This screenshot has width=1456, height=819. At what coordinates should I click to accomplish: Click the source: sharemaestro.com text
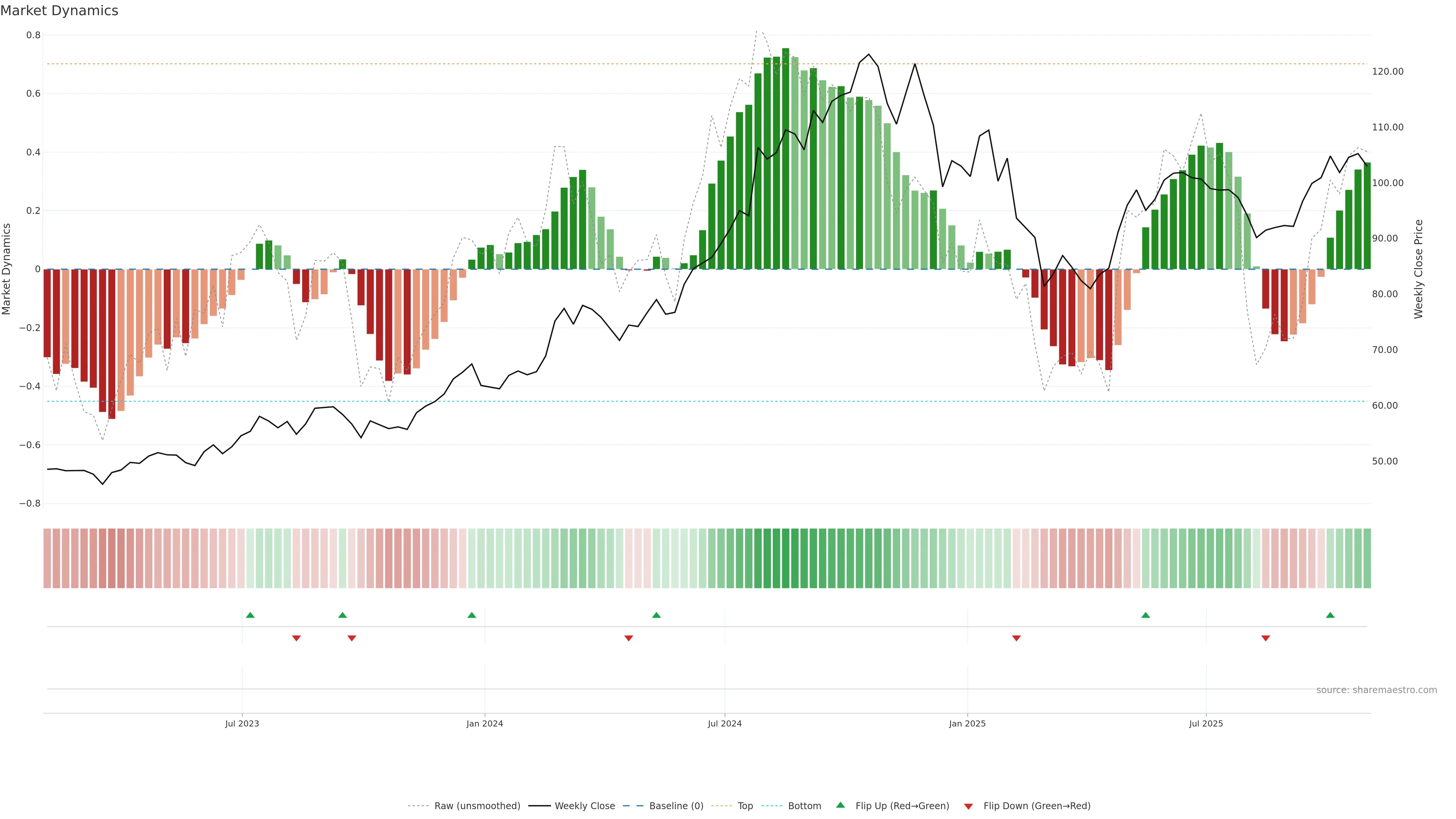pyautogui.click(x=1376, y=690)
